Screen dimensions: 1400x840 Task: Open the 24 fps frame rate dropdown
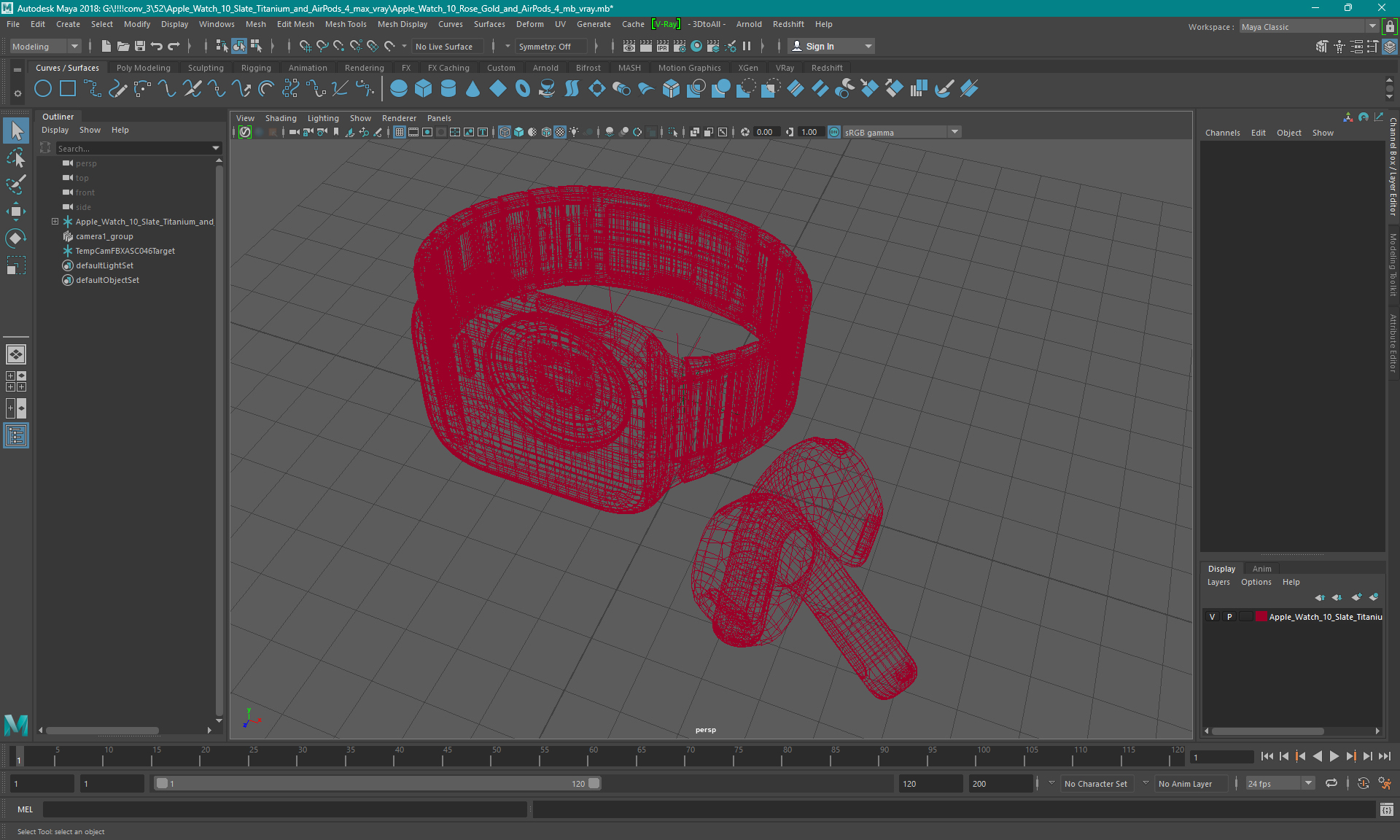coord(1280,784)
